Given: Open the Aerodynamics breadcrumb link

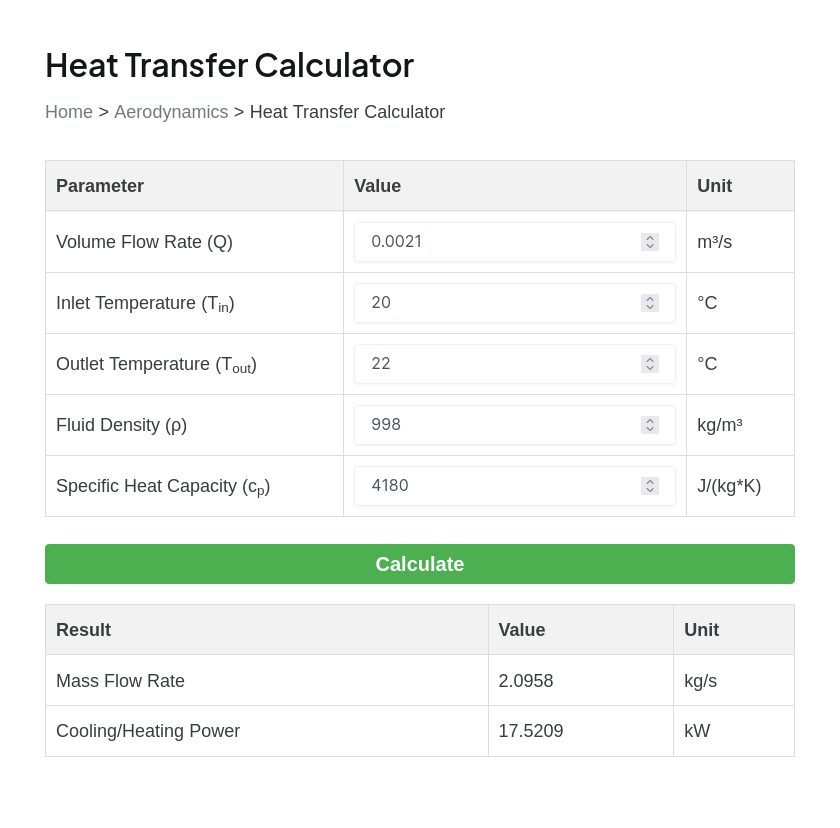Looking at the screenshot, I should click(x=171, y=112).
